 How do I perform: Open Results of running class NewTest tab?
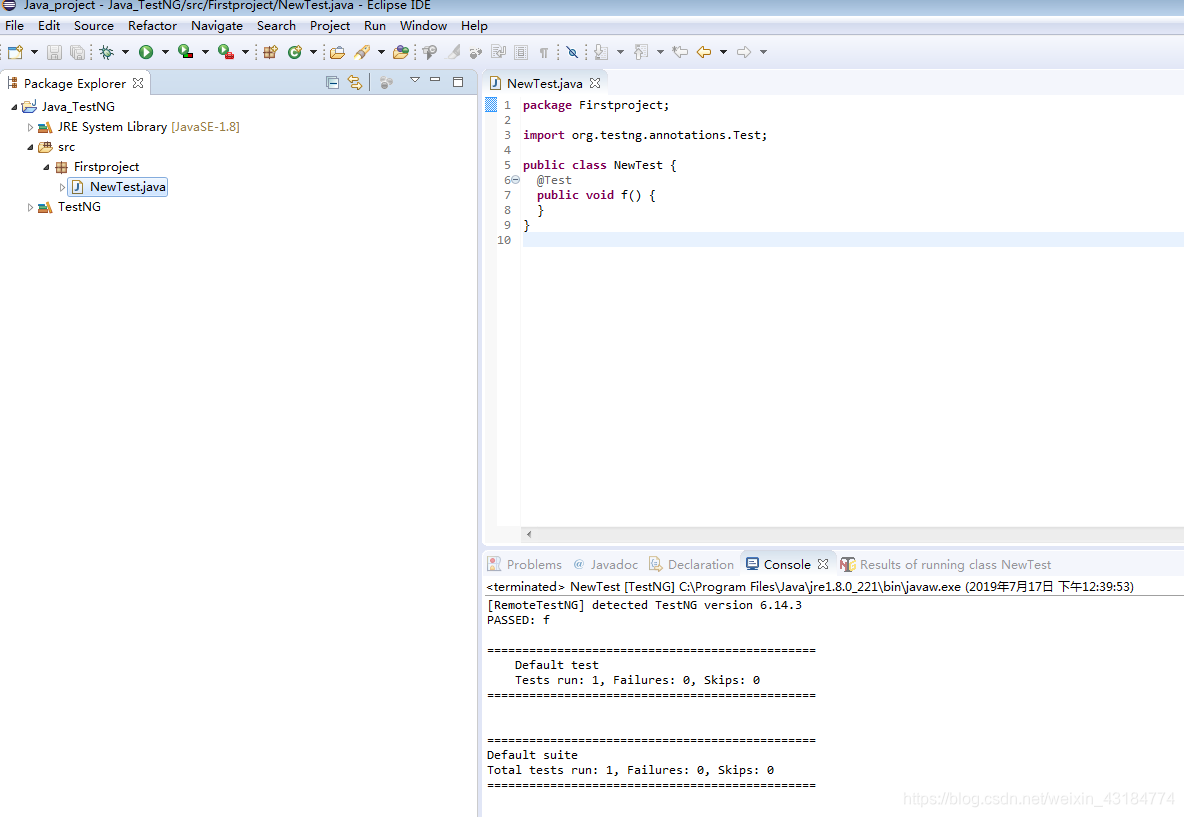(945, 564)
